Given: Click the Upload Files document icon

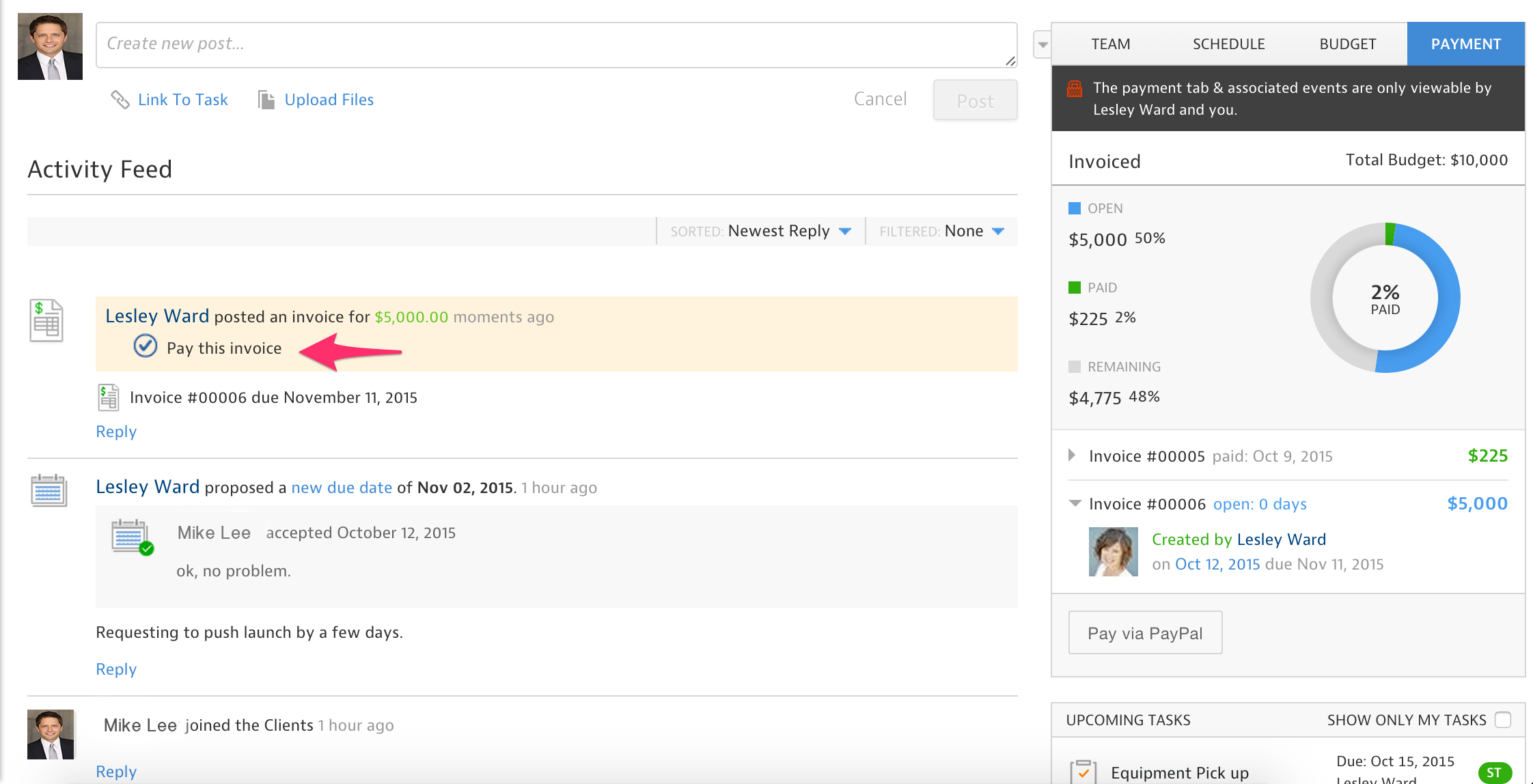Looking at the screenshot, I should coord(266,100).
